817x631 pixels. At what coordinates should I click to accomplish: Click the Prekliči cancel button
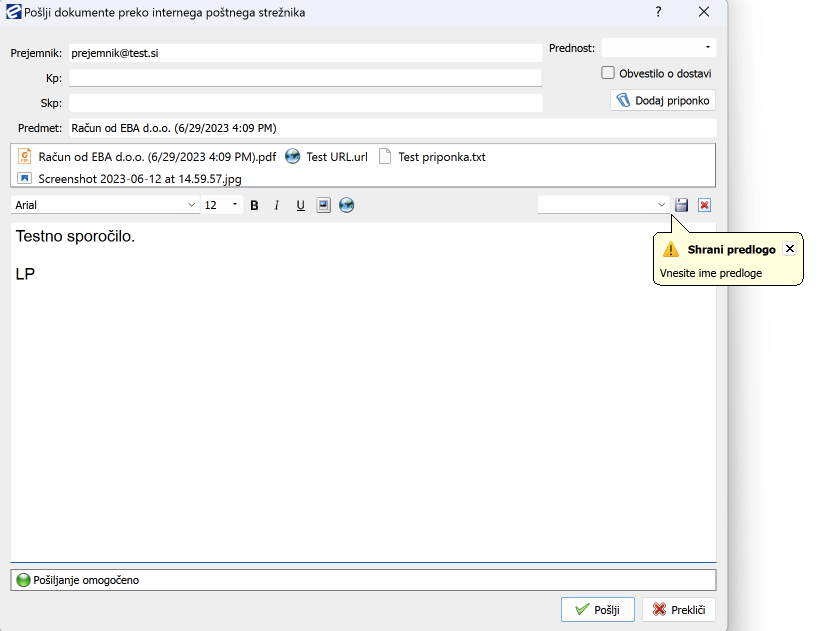(x=679, y=610)
